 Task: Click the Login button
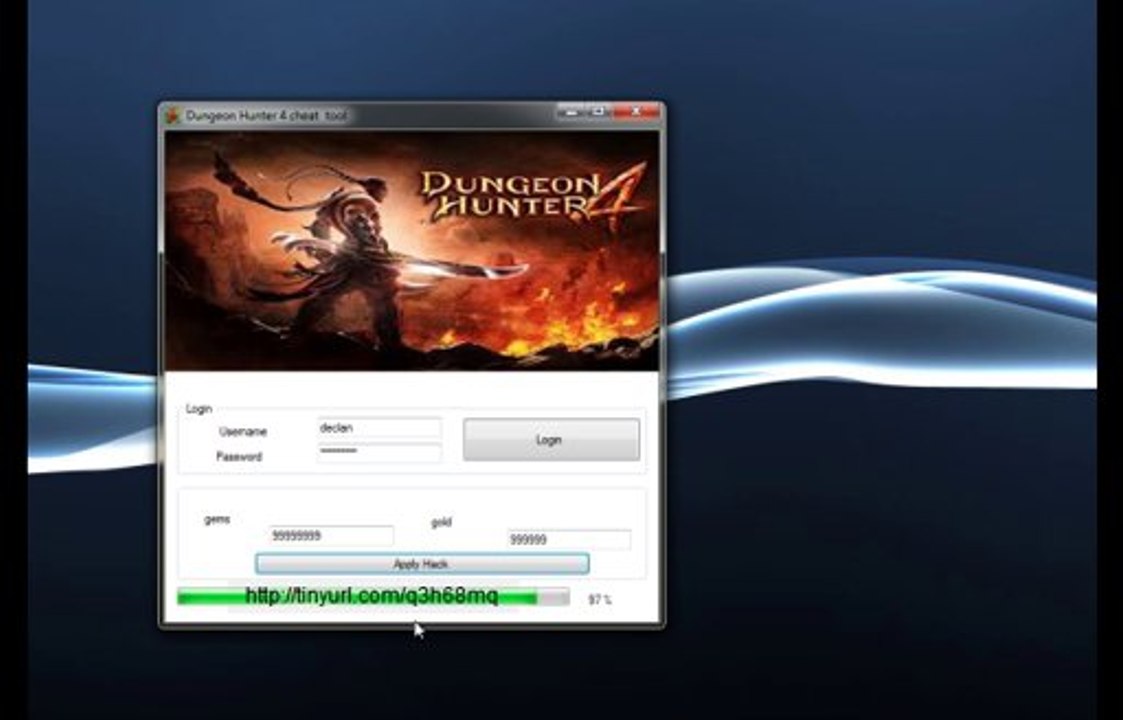click(x=551, y=439)
